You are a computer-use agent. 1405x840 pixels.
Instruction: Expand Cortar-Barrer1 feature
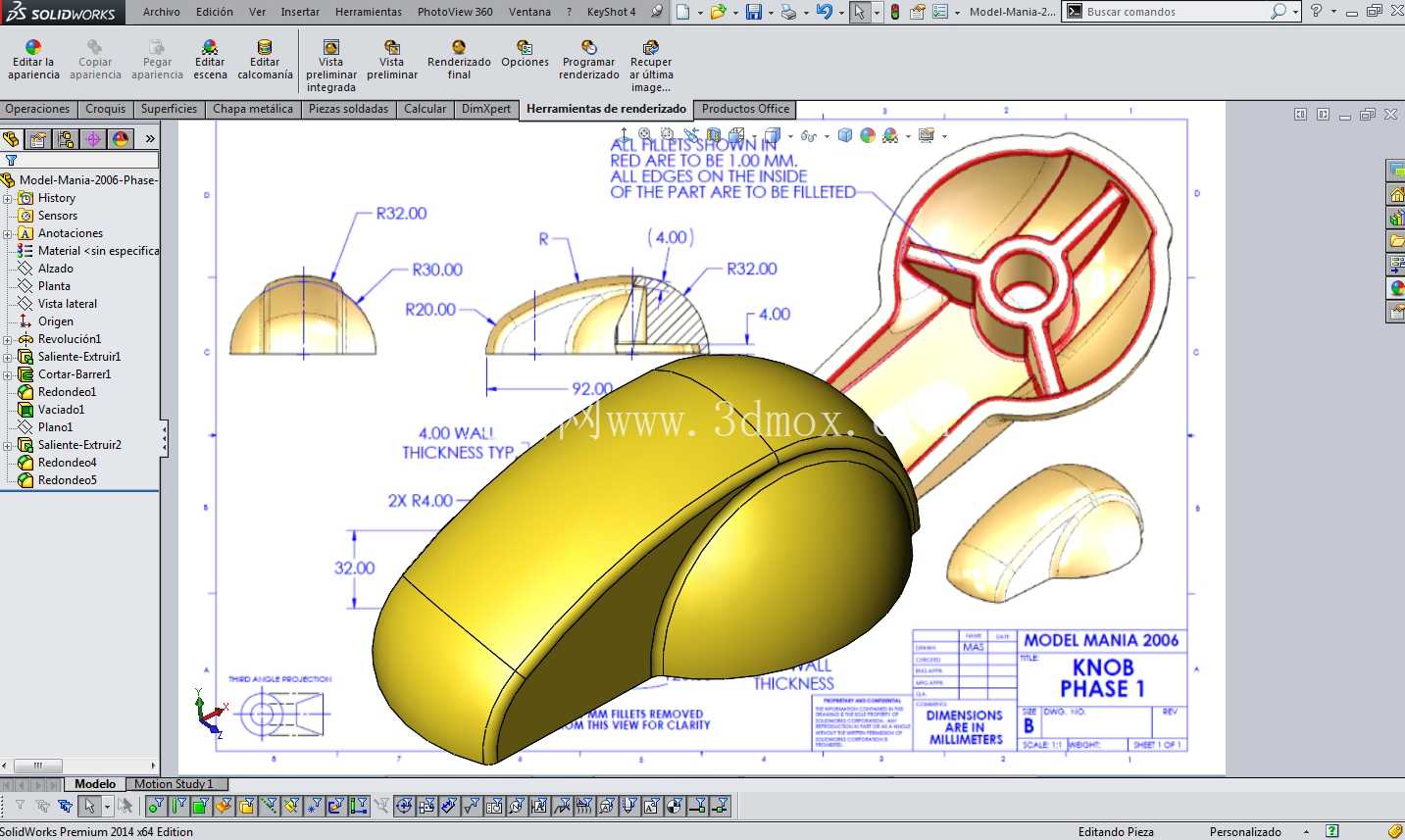[8, 374]
